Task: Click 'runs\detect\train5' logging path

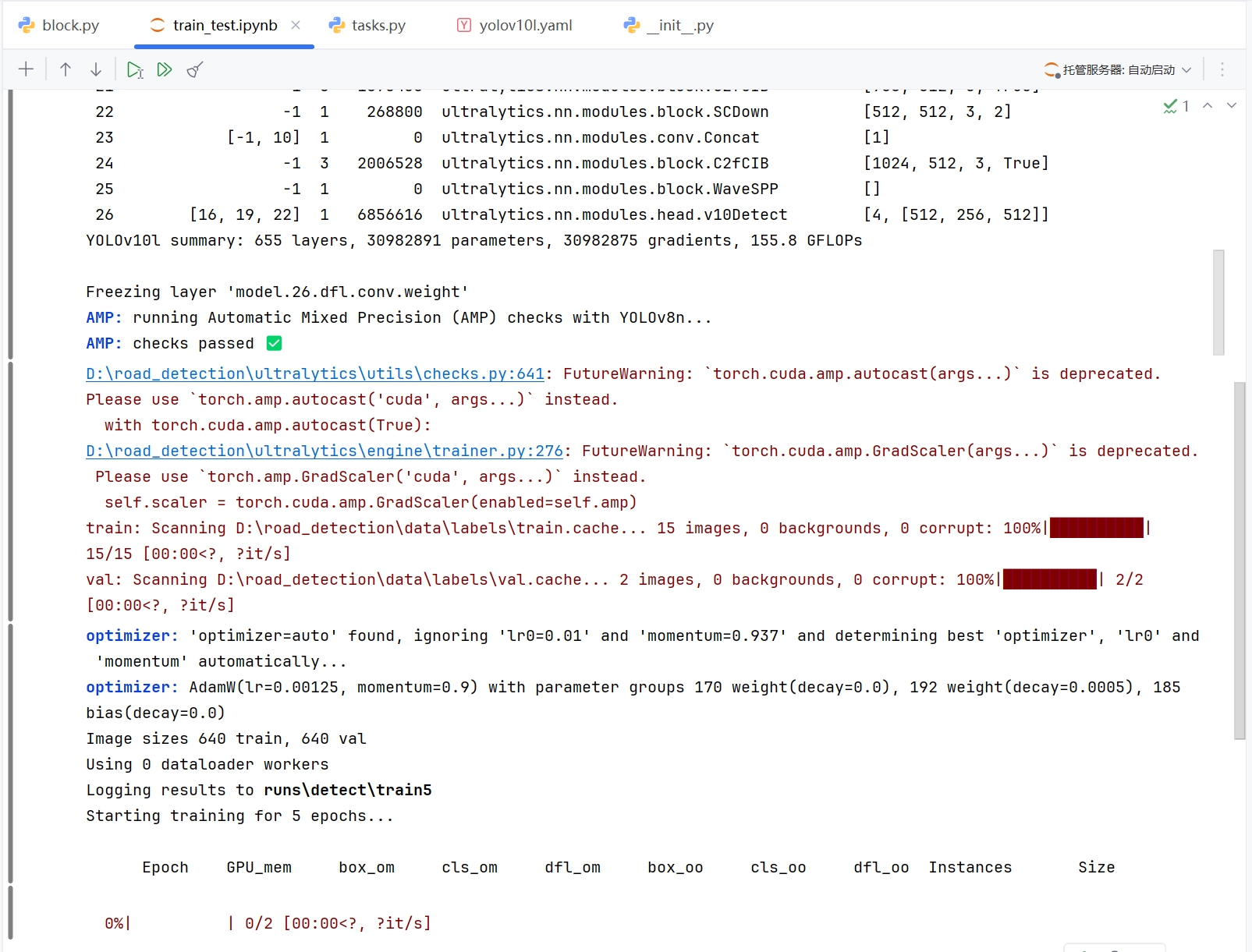Action: coord(348,790)
